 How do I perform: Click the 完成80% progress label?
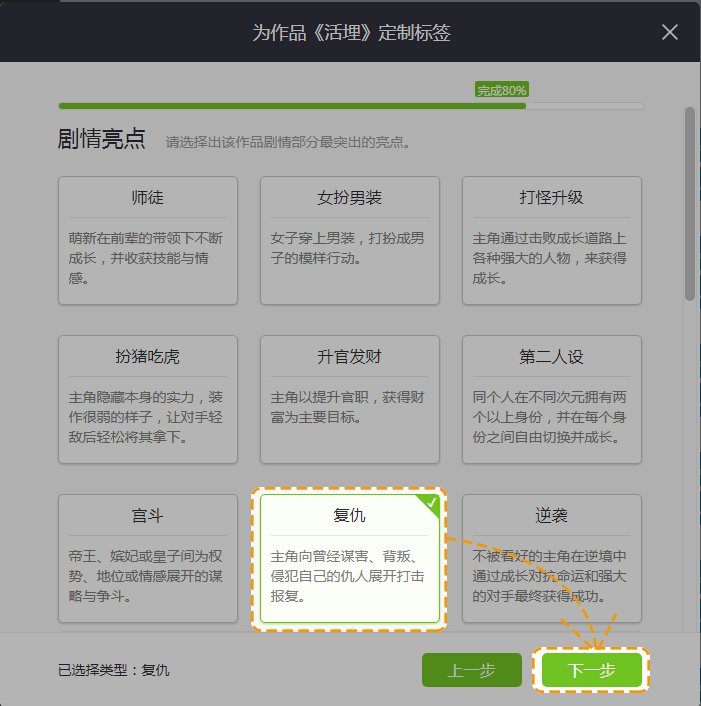pyautogui.click(x=501, y=90)
